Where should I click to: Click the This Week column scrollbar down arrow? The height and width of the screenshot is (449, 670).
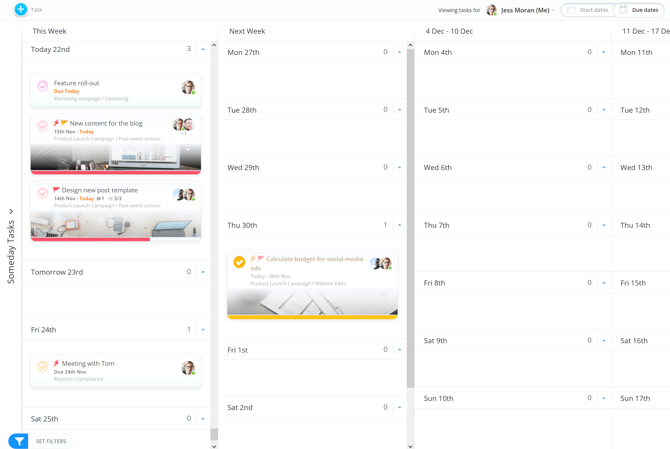click(x=214, y=446)
